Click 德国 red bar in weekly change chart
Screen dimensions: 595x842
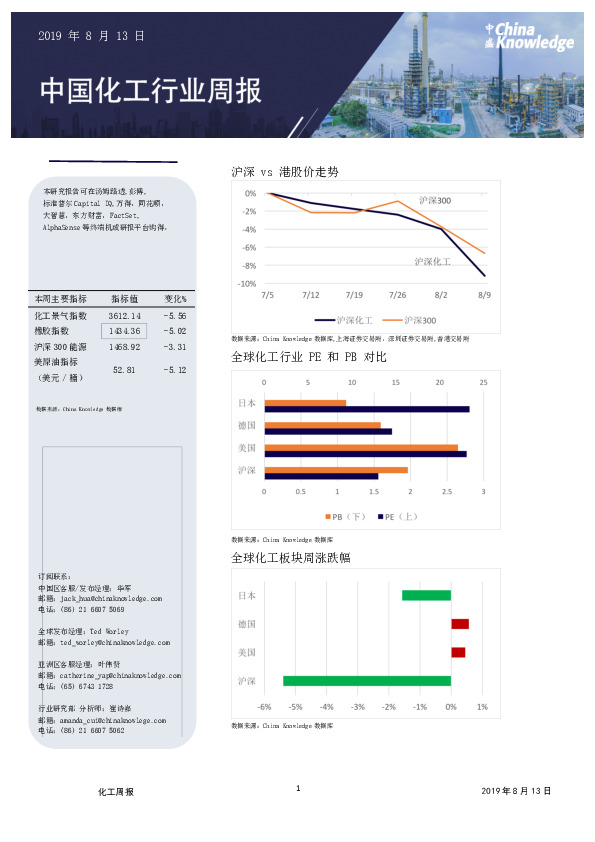pos(460,624)
